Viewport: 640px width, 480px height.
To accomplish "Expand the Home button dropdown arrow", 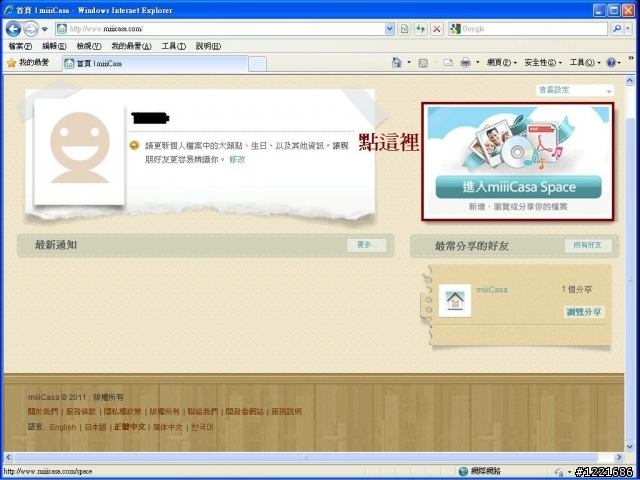I will [x=409, y=62].
